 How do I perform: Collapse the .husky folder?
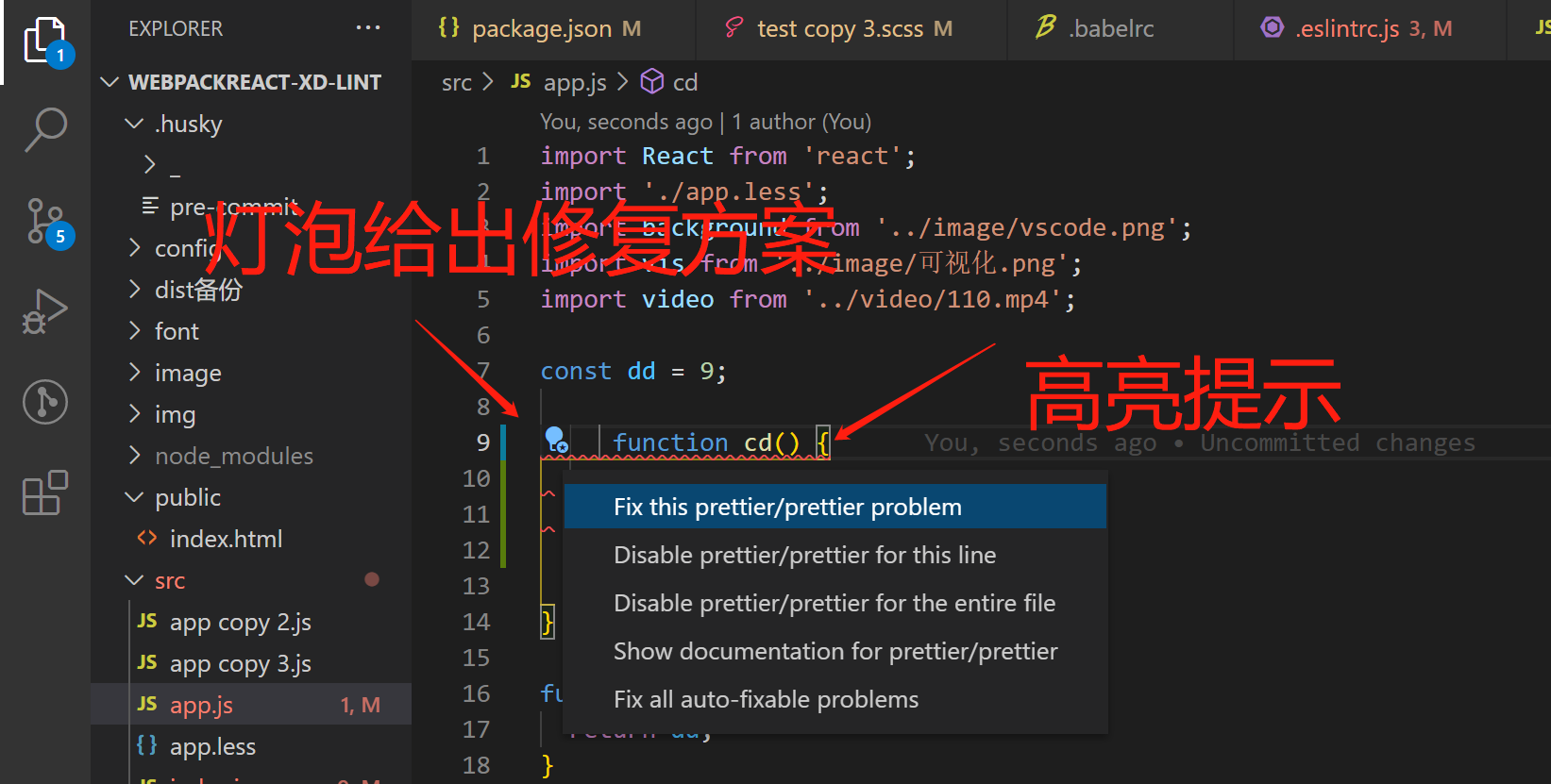click(x=134, y=124)
